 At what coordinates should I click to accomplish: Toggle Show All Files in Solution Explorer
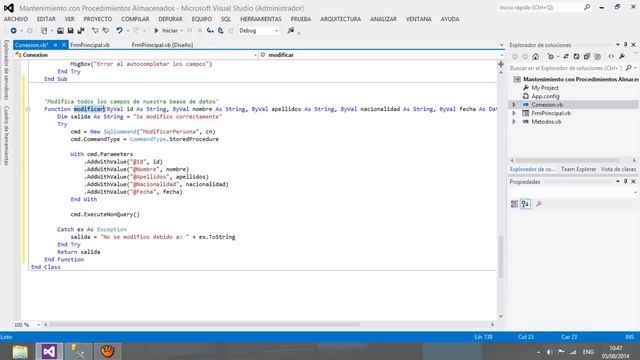(598, 57)
